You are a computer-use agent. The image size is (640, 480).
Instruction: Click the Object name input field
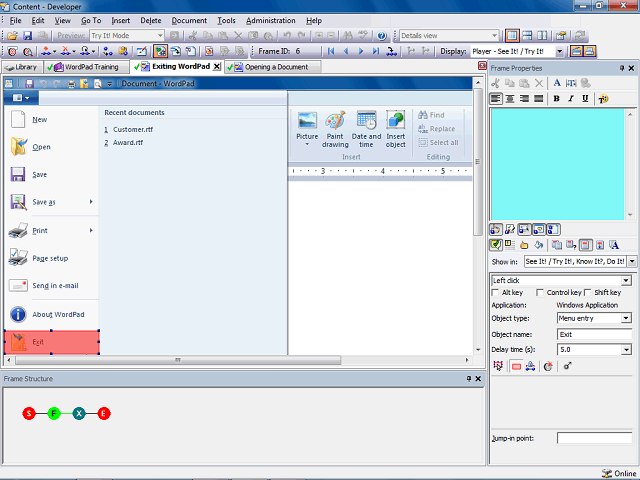pyautogui.click(x=595, y=334)
